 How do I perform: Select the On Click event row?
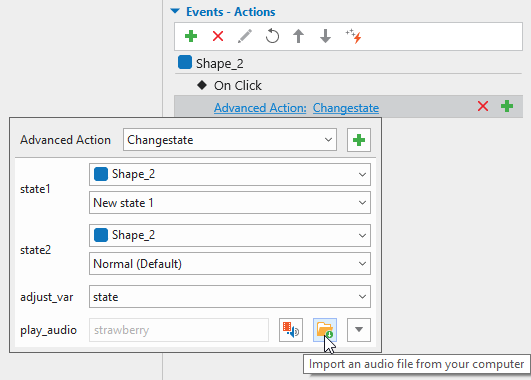pyautogui.click(x=348, y=85)
